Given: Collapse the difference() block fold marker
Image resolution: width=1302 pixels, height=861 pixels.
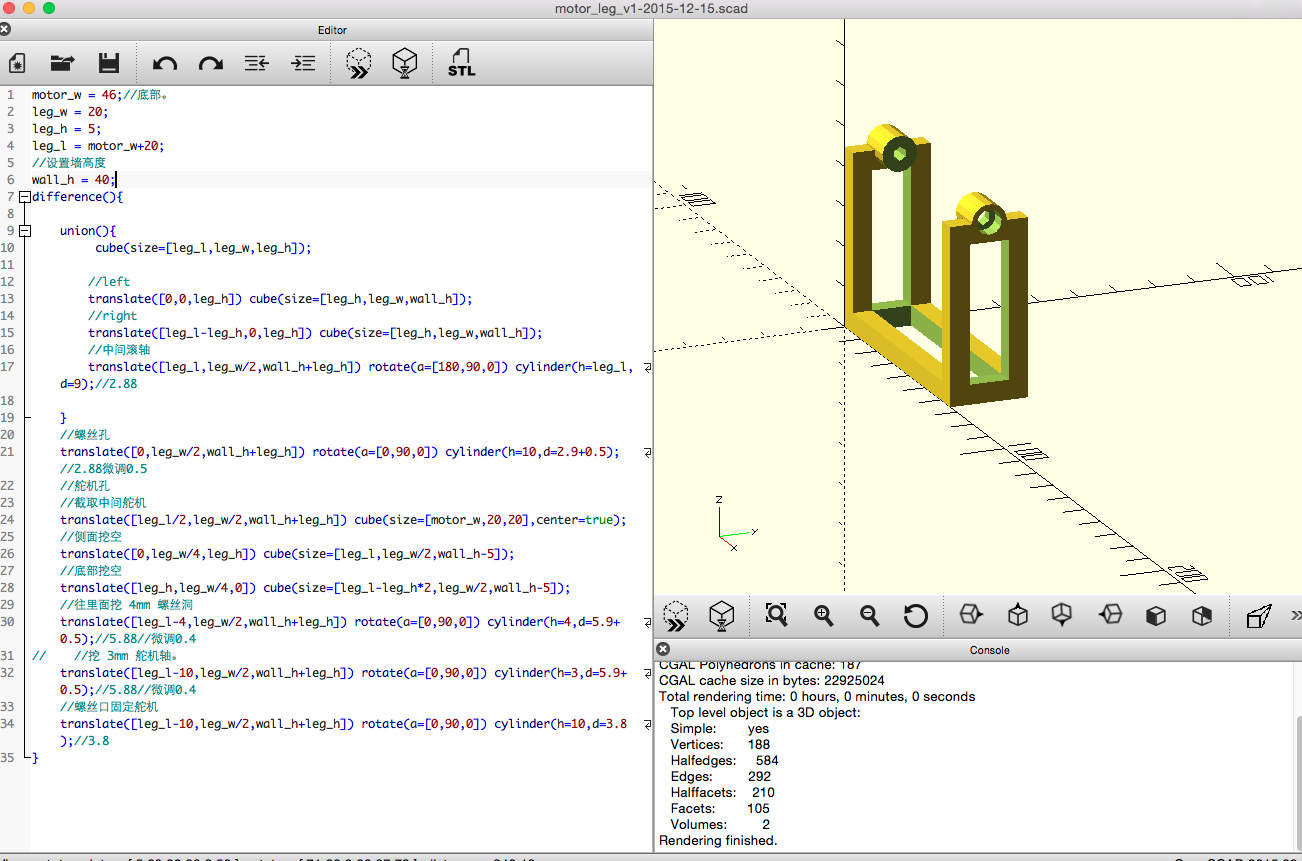Looking at the screenshot, I should [x=25, y=197].
